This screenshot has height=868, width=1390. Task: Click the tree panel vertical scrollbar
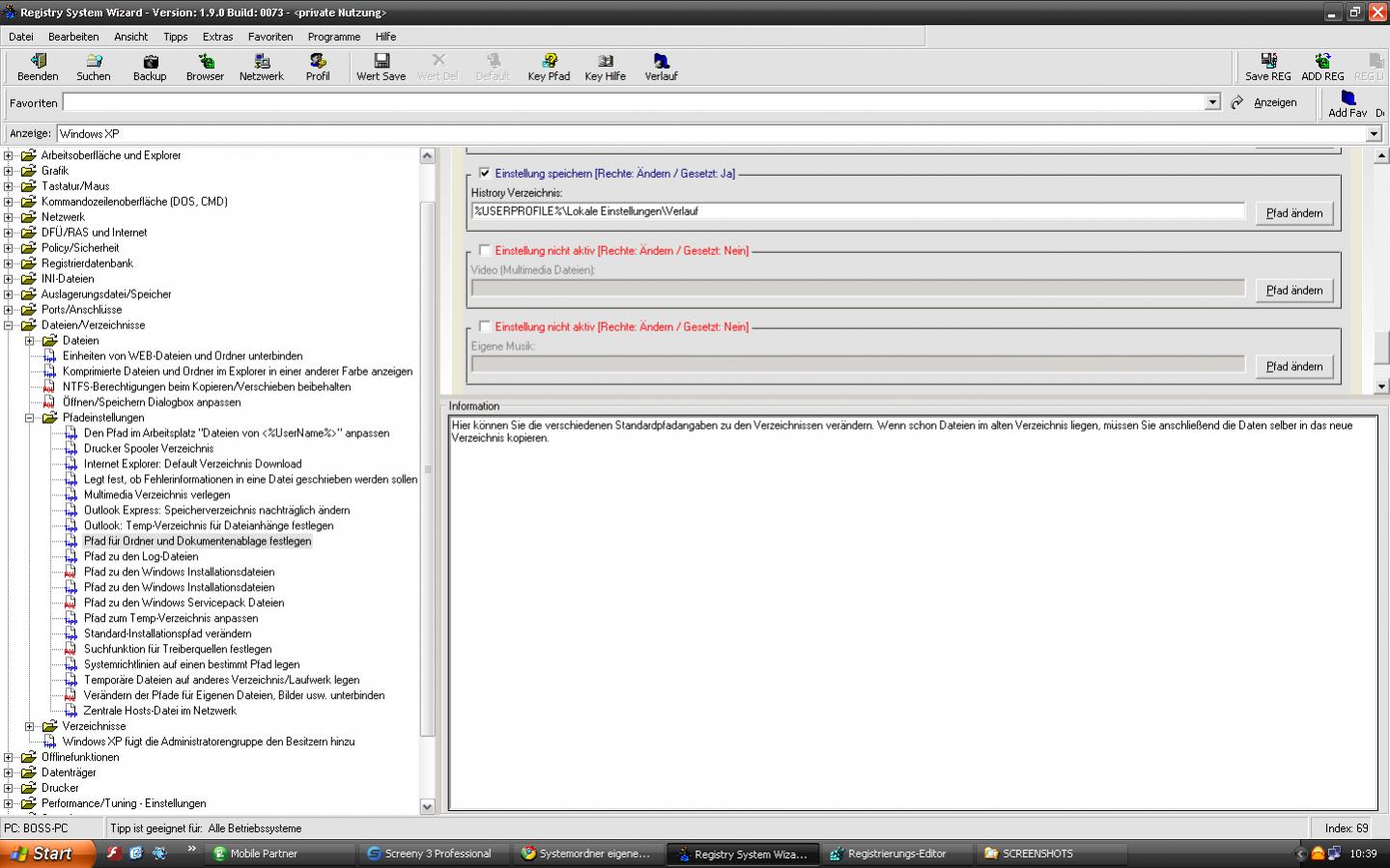[428, 468]
